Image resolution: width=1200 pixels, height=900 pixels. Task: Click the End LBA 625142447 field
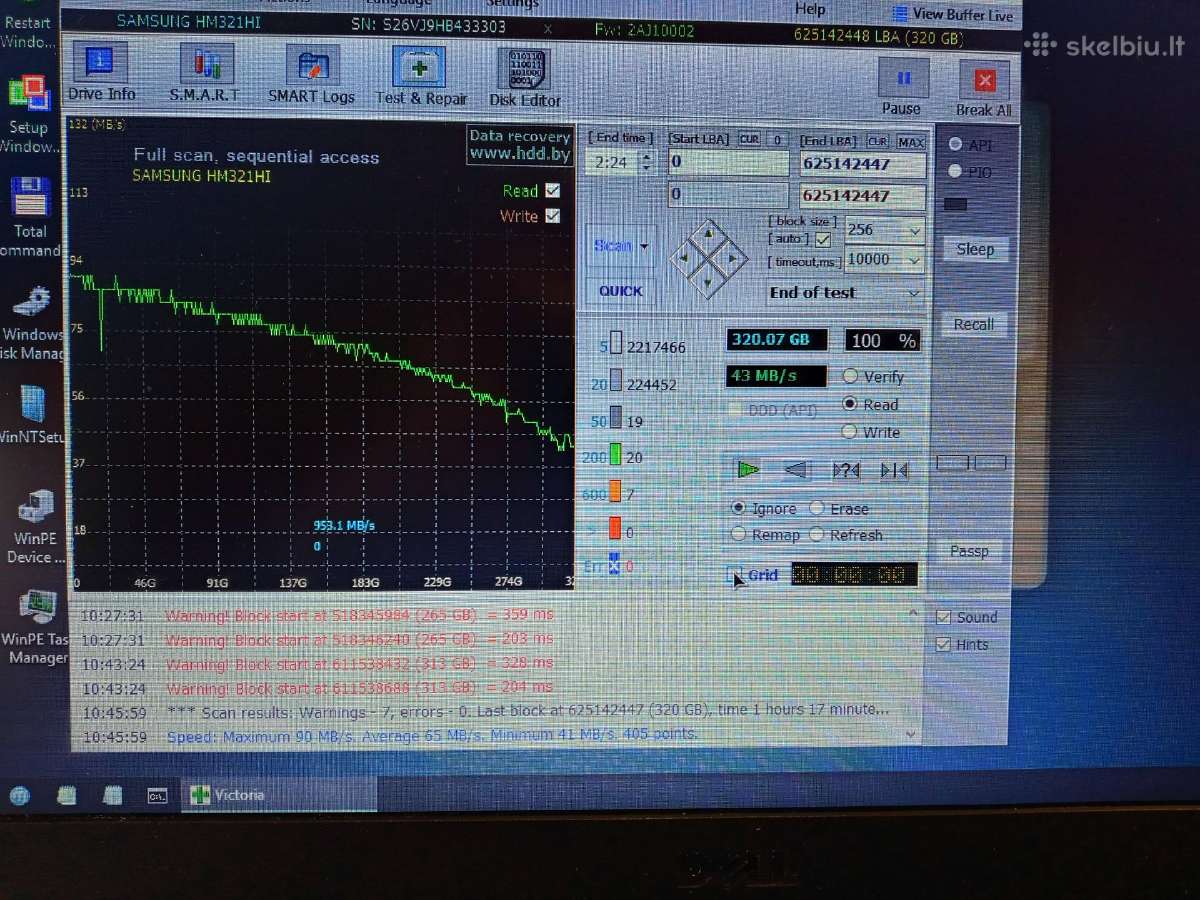click(862, 164)
